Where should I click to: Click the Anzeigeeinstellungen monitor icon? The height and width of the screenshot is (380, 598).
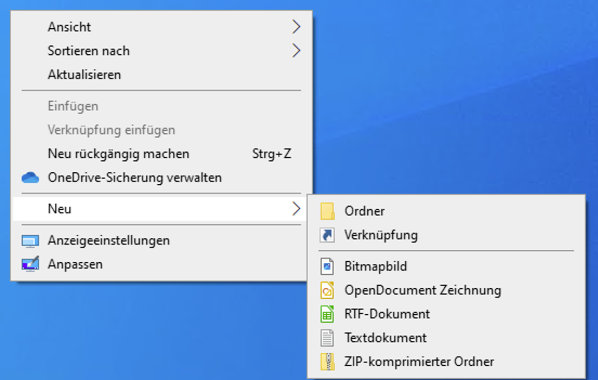pos(30,241)
